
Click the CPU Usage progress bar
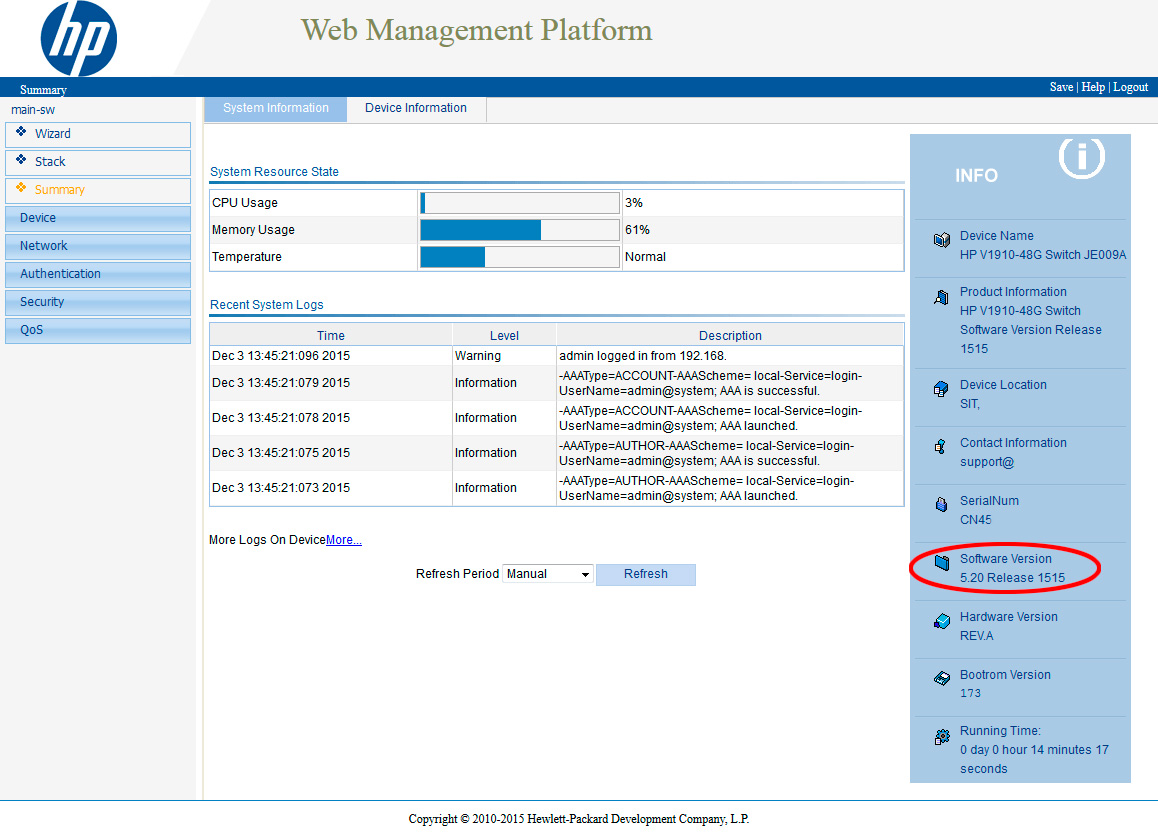pyautogui.click(x=519, y=203)
